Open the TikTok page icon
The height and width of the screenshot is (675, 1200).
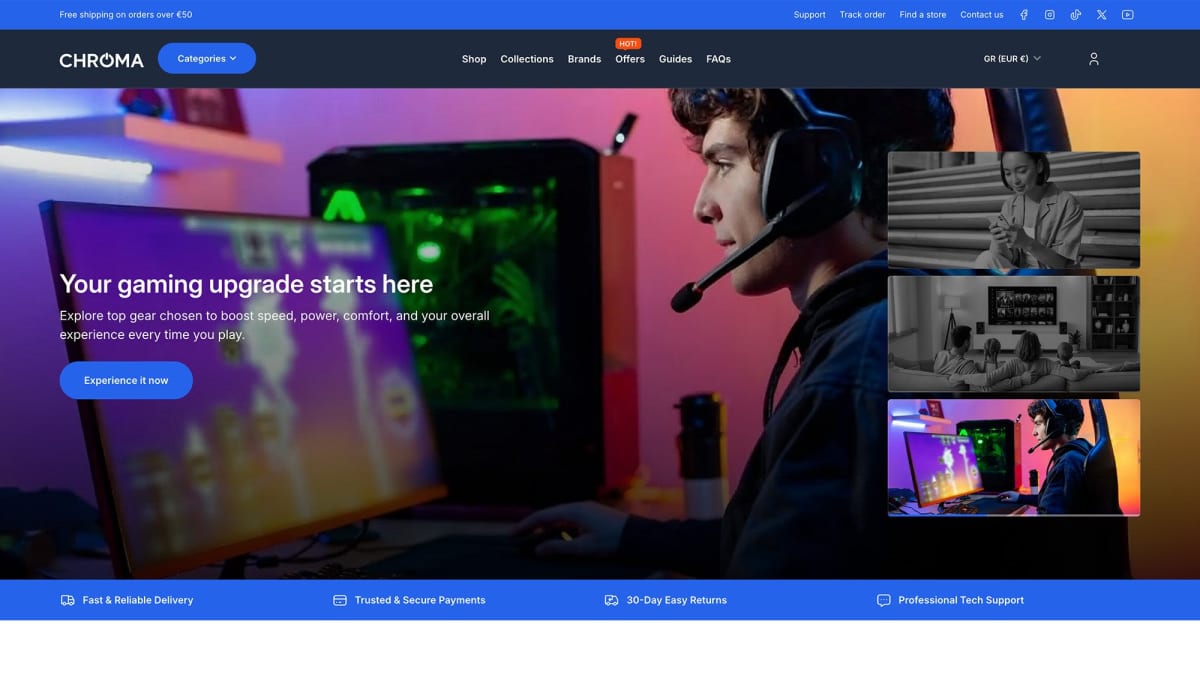click(1075, 14)
